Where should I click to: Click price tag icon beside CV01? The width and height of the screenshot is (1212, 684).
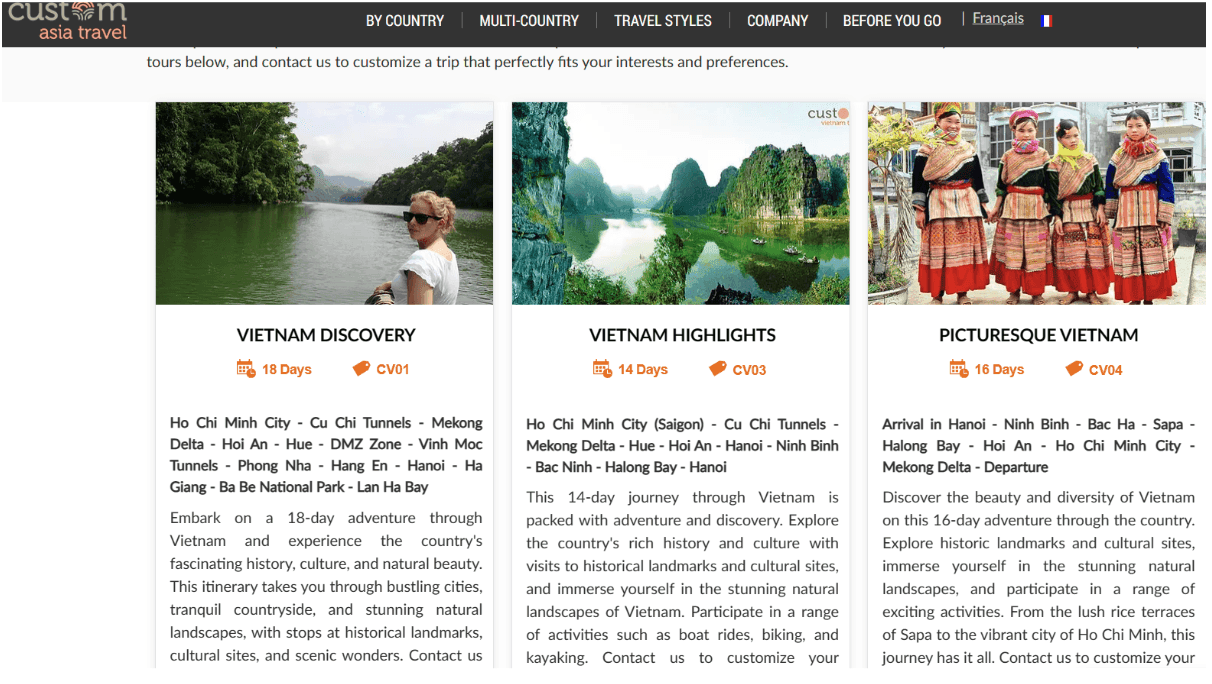(x=361, y=368)
